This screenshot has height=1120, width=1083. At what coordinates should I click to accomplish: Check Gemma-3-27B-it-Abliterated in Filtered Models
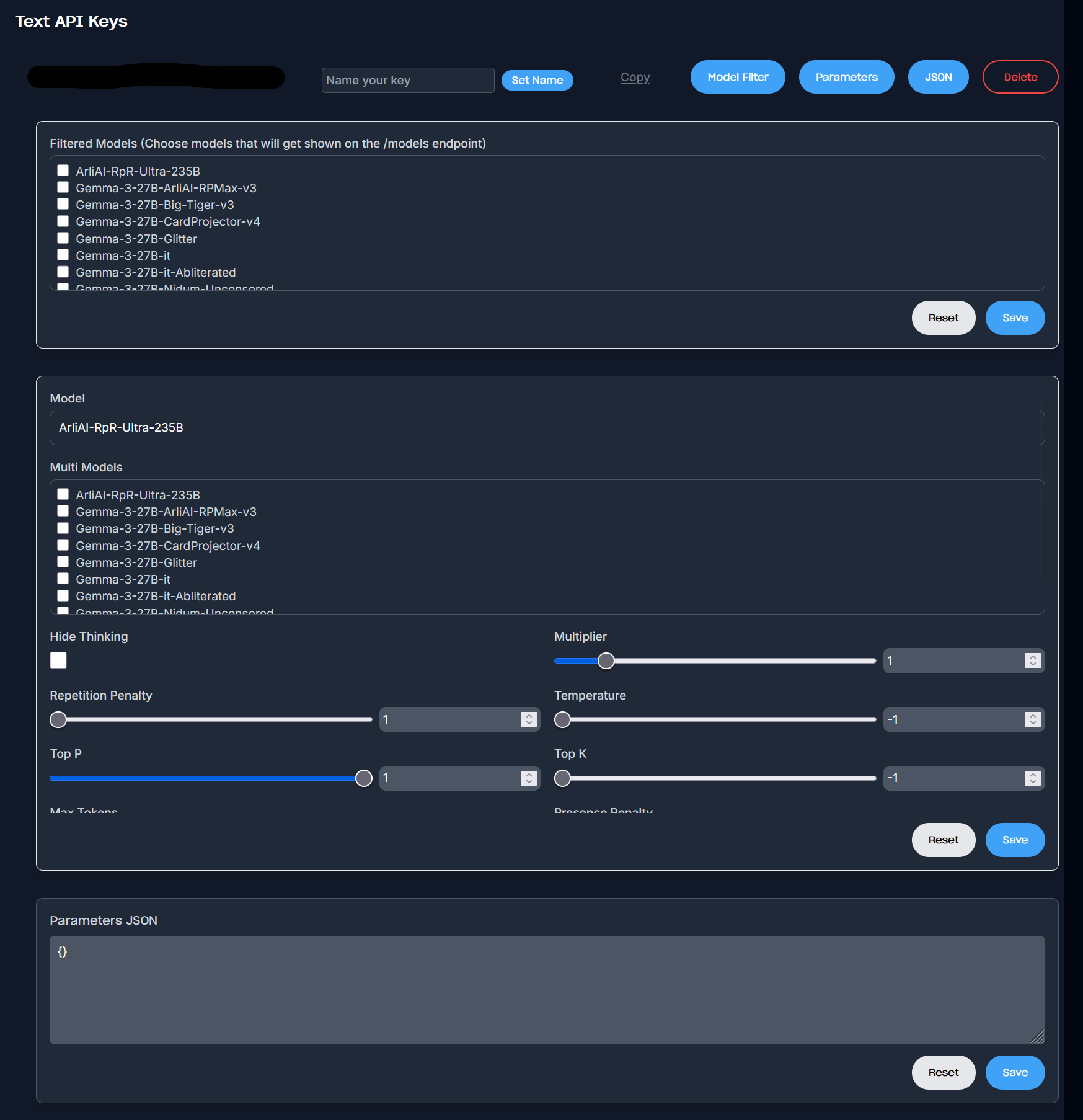63,271
